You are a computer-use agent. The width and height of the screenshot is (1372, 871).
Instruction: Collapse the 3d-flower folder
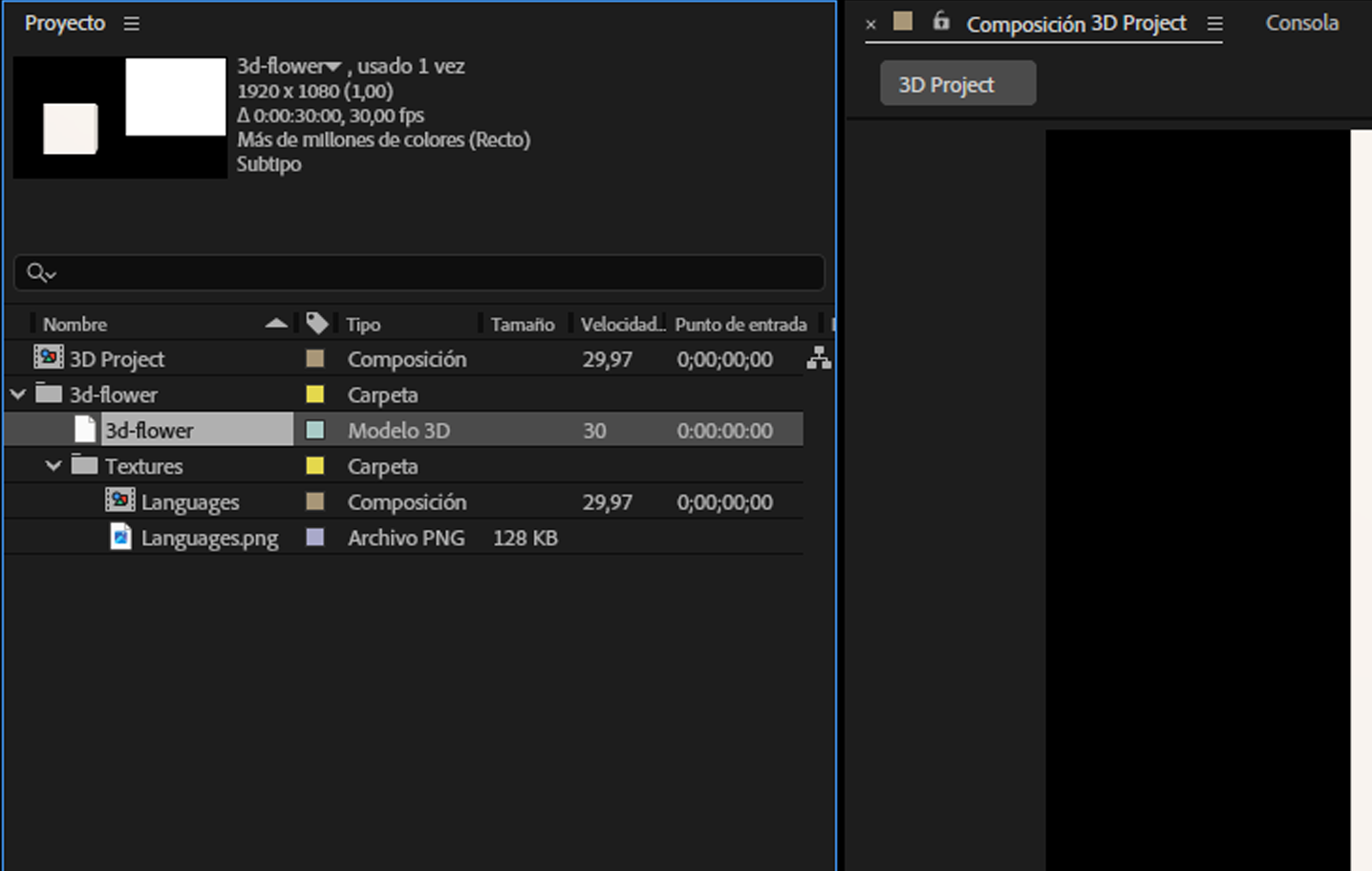(x=18, y=393)
